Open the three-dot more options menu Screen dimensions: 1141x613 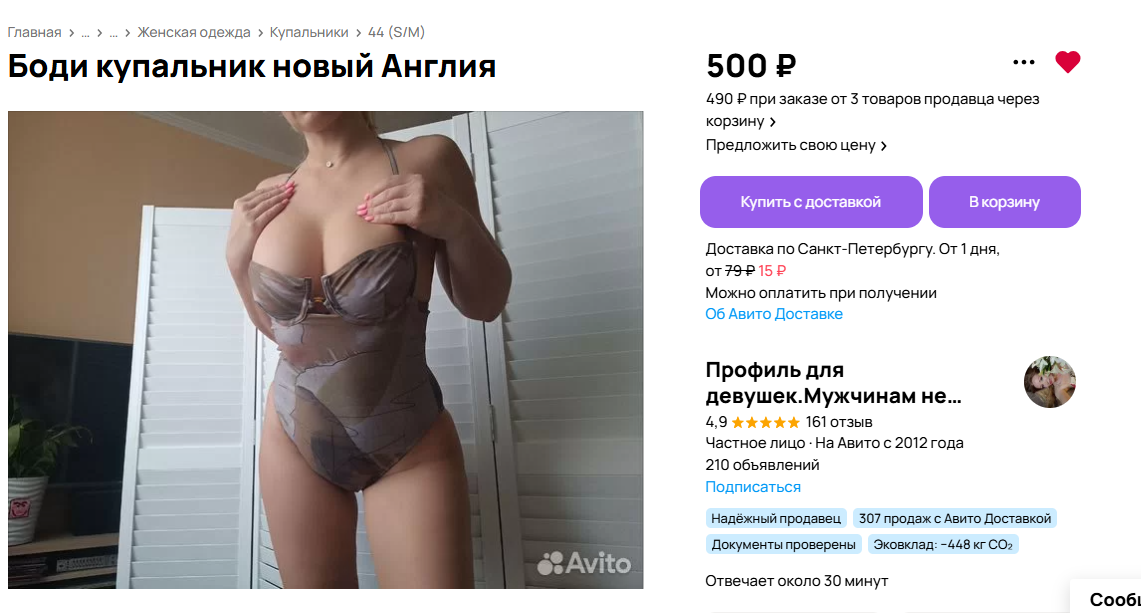point(1024,62)
